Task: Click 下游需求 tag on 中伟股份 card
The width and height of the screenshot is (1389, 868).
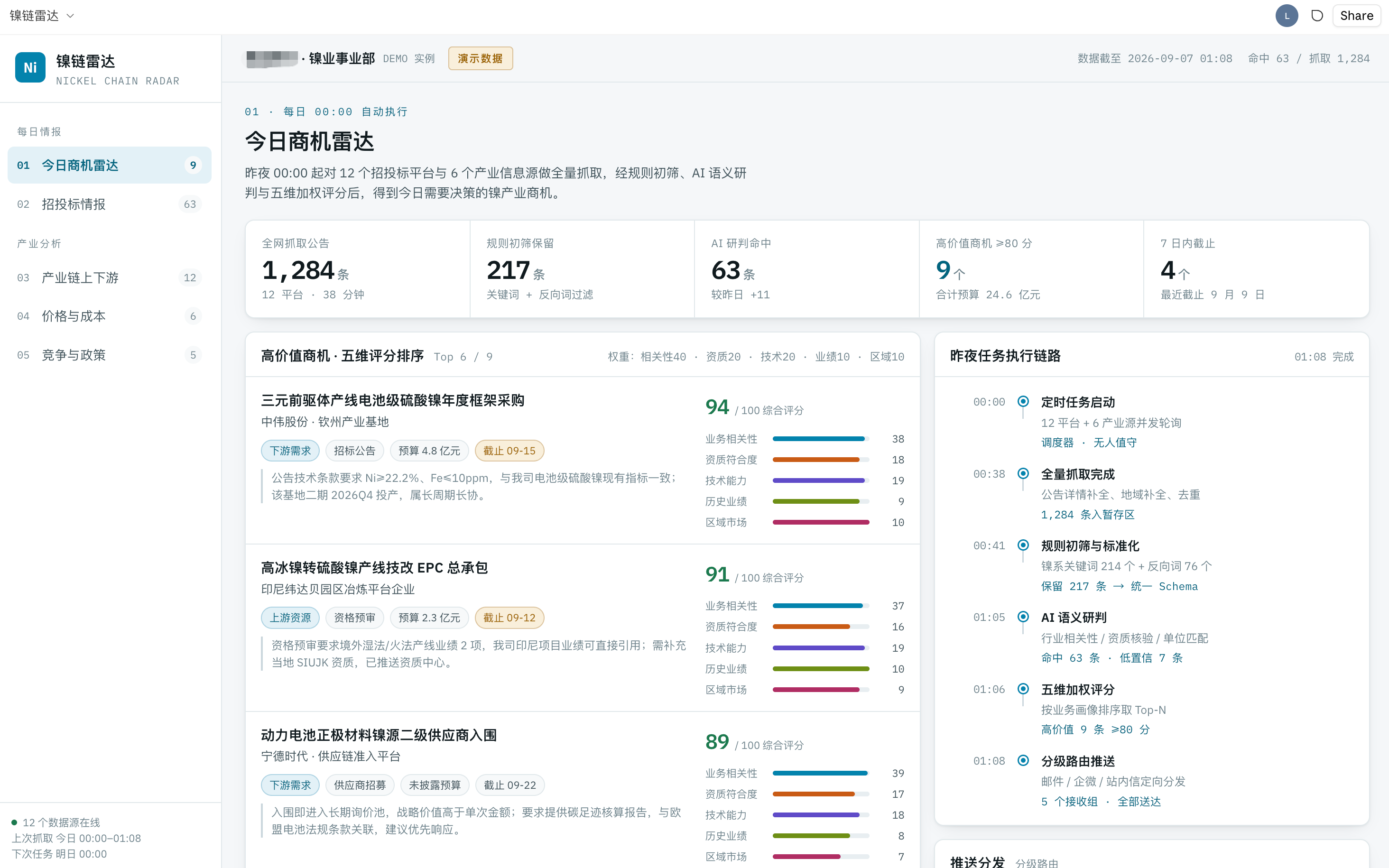Action: [290, 451]
